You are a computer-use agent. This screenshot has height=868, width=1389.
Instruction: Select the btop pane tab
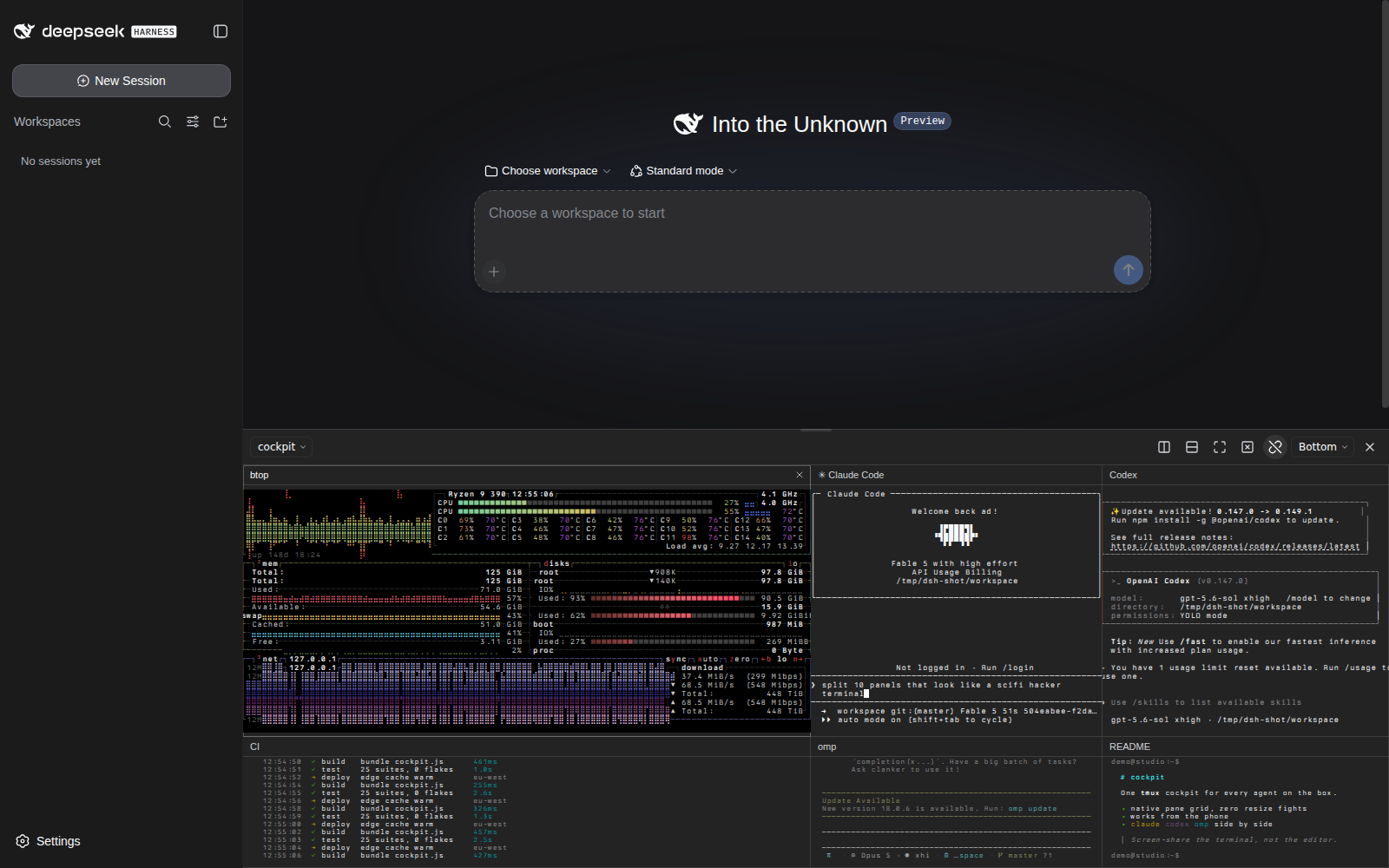(x=260, y=475)
